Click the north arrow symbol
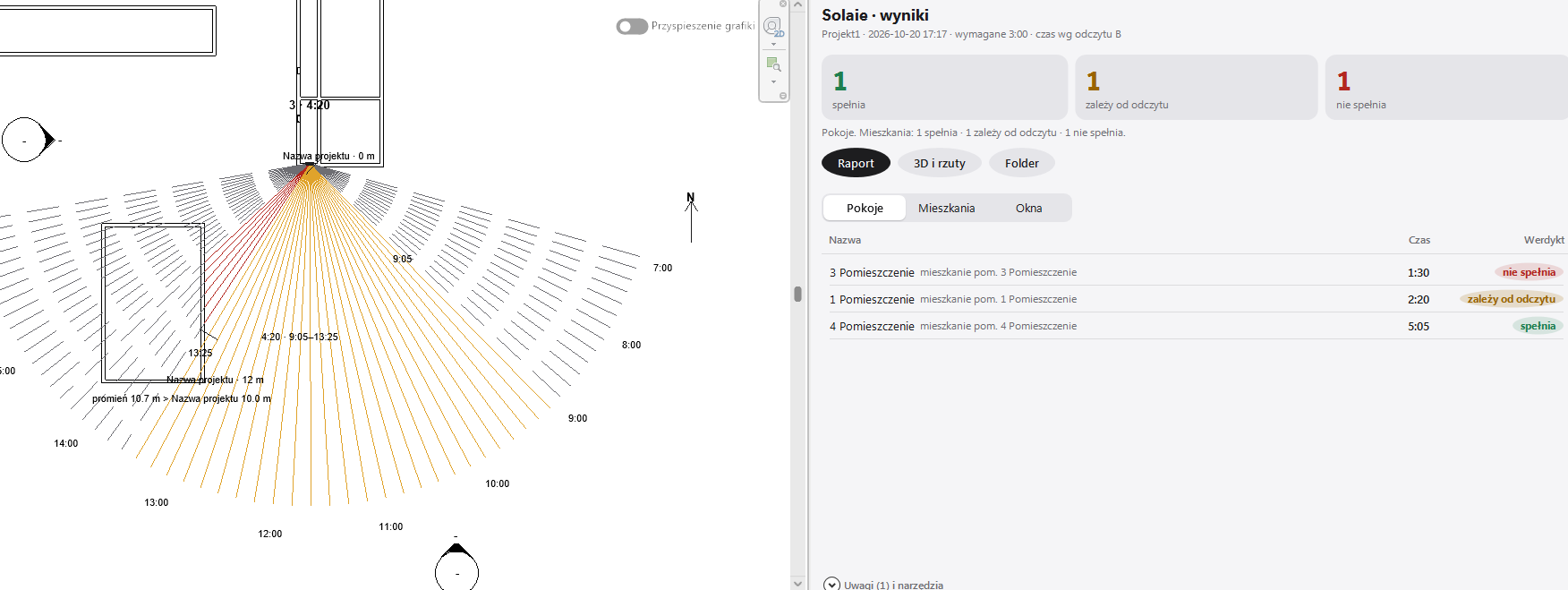Image resolution: width=1568 pixels, height=590 pixels. point(691,217)
